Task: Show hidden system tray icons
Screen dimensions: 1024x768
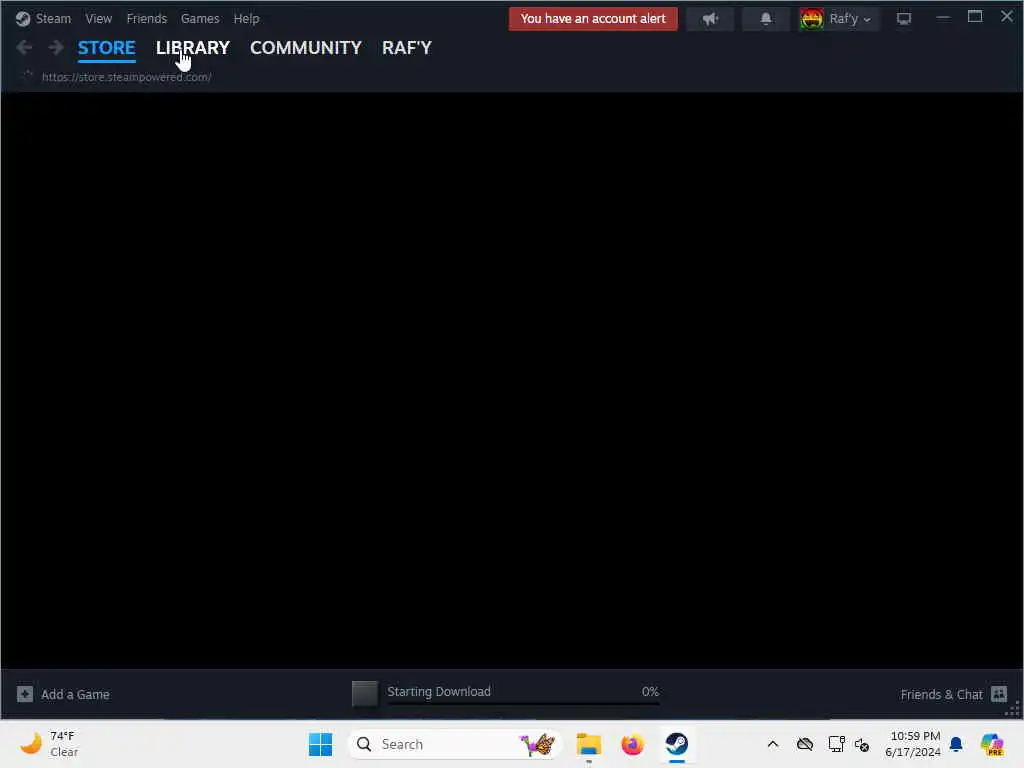Action: 773,744
